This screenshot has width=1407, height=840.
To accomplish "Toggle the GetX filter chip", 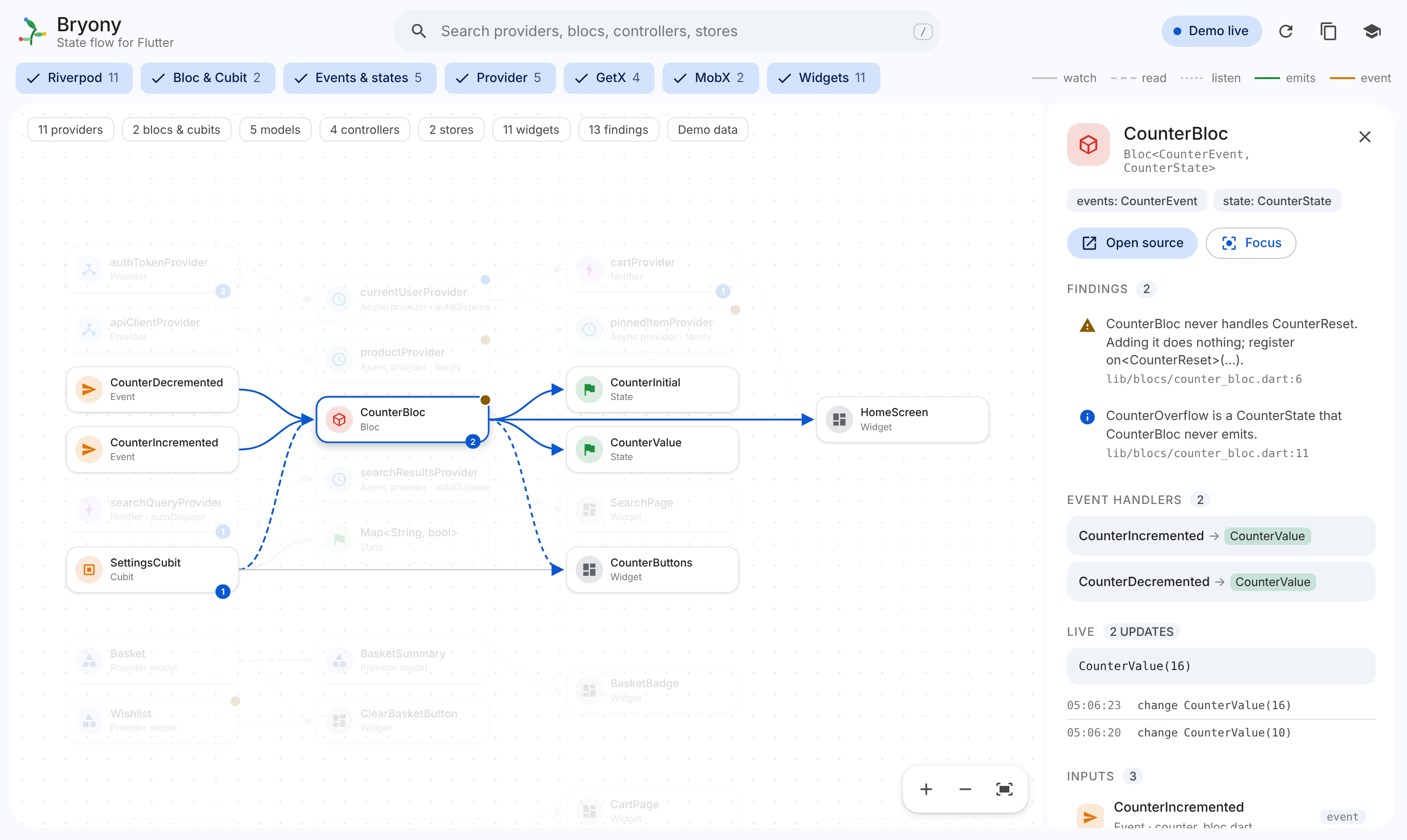I will 609,78.
